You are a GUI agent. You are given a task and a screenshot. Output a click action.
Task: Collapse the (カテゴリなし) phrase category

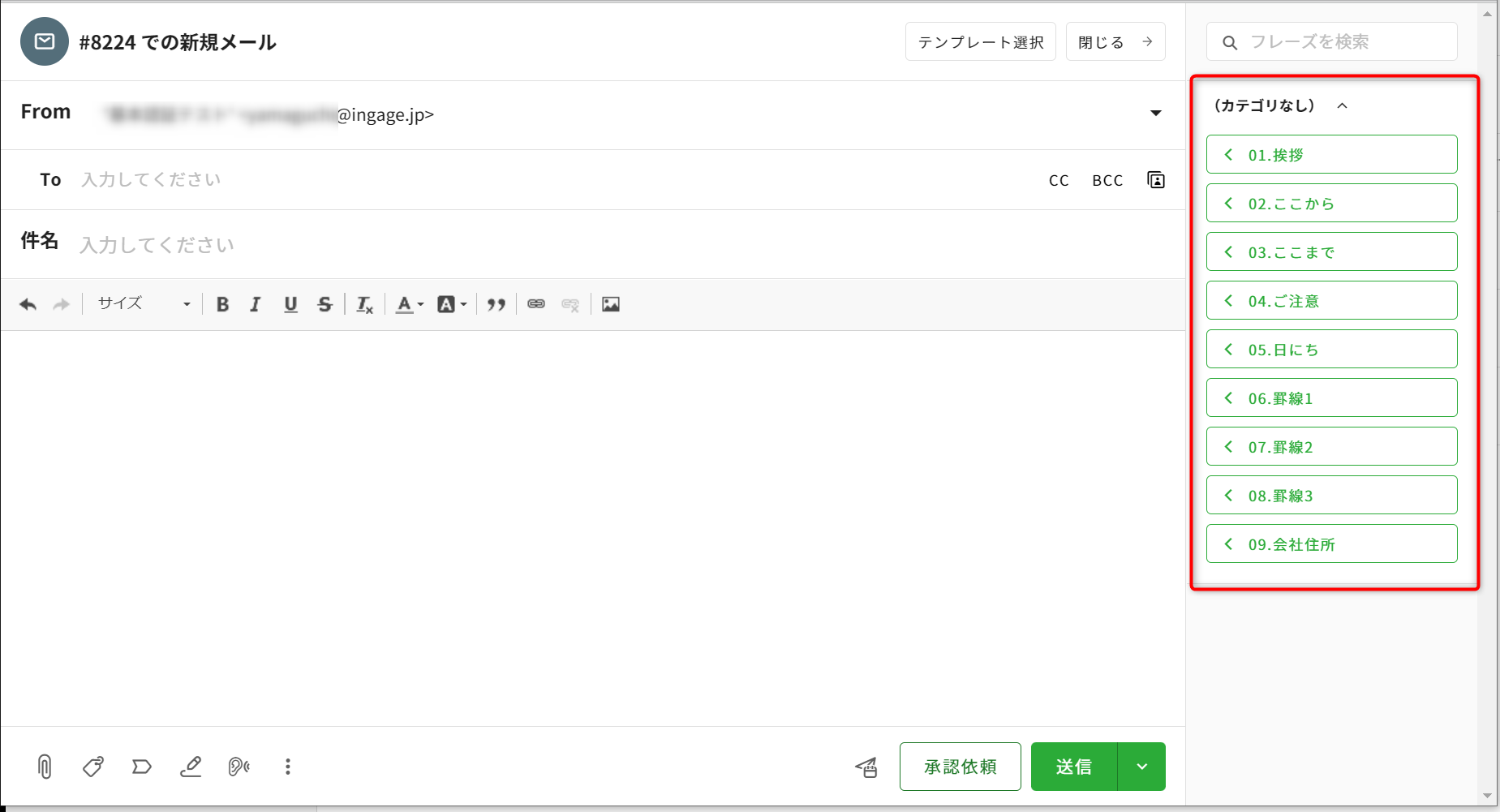click(1342, 105)
